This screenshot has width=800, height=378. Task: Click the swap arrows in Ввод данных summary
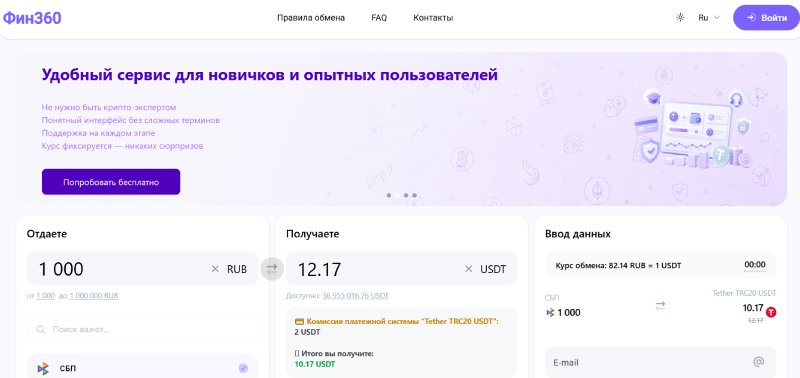click(x=660, y=306)
